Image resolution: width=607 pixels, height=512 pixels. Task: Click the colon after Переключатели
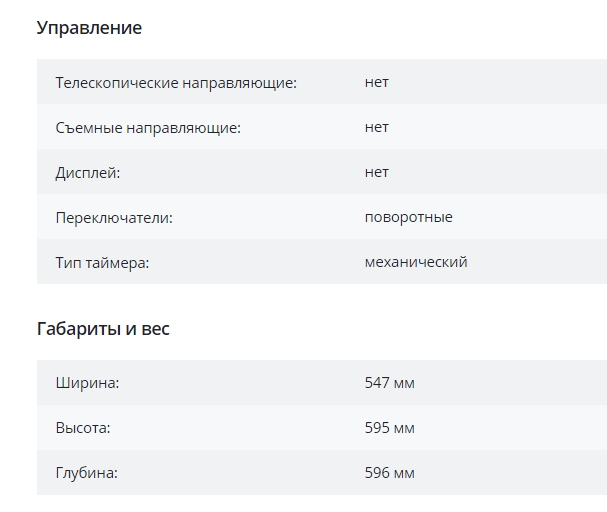171,219
